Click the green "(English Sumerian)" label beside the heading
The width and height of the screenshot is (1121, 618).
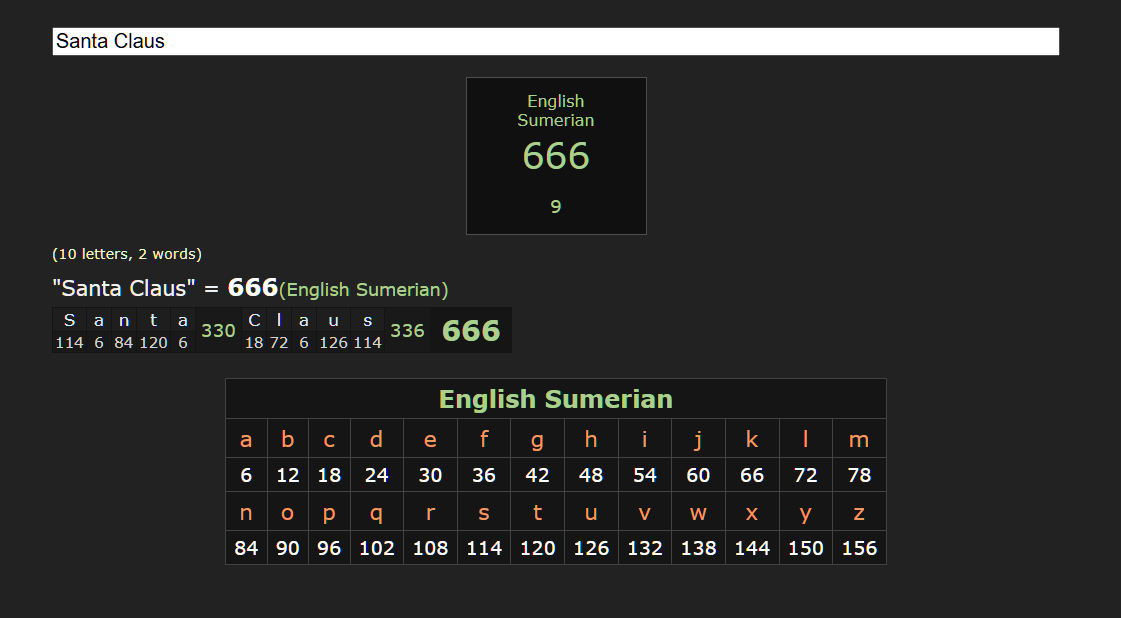click(363, 290)
